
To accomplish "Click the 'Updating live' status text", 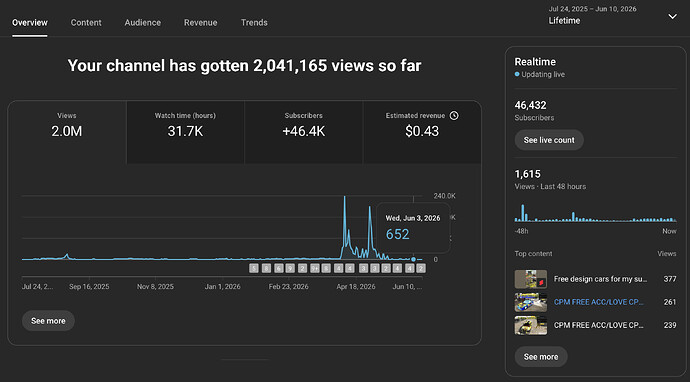I will pos(543,74).
